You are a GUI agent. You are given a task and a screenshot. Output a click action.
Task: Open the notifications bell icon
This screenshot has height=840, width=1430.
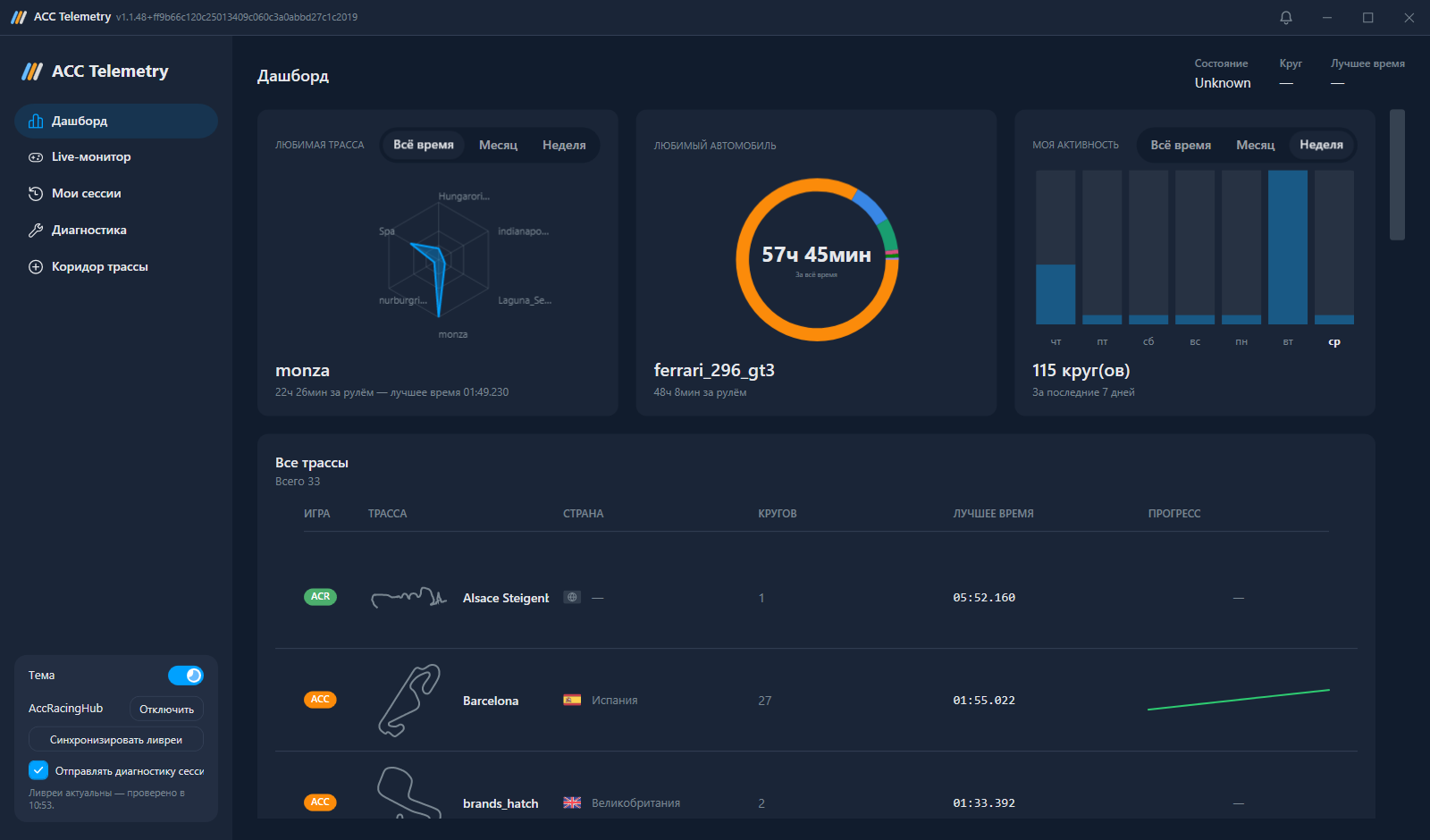pos(1286,17)
